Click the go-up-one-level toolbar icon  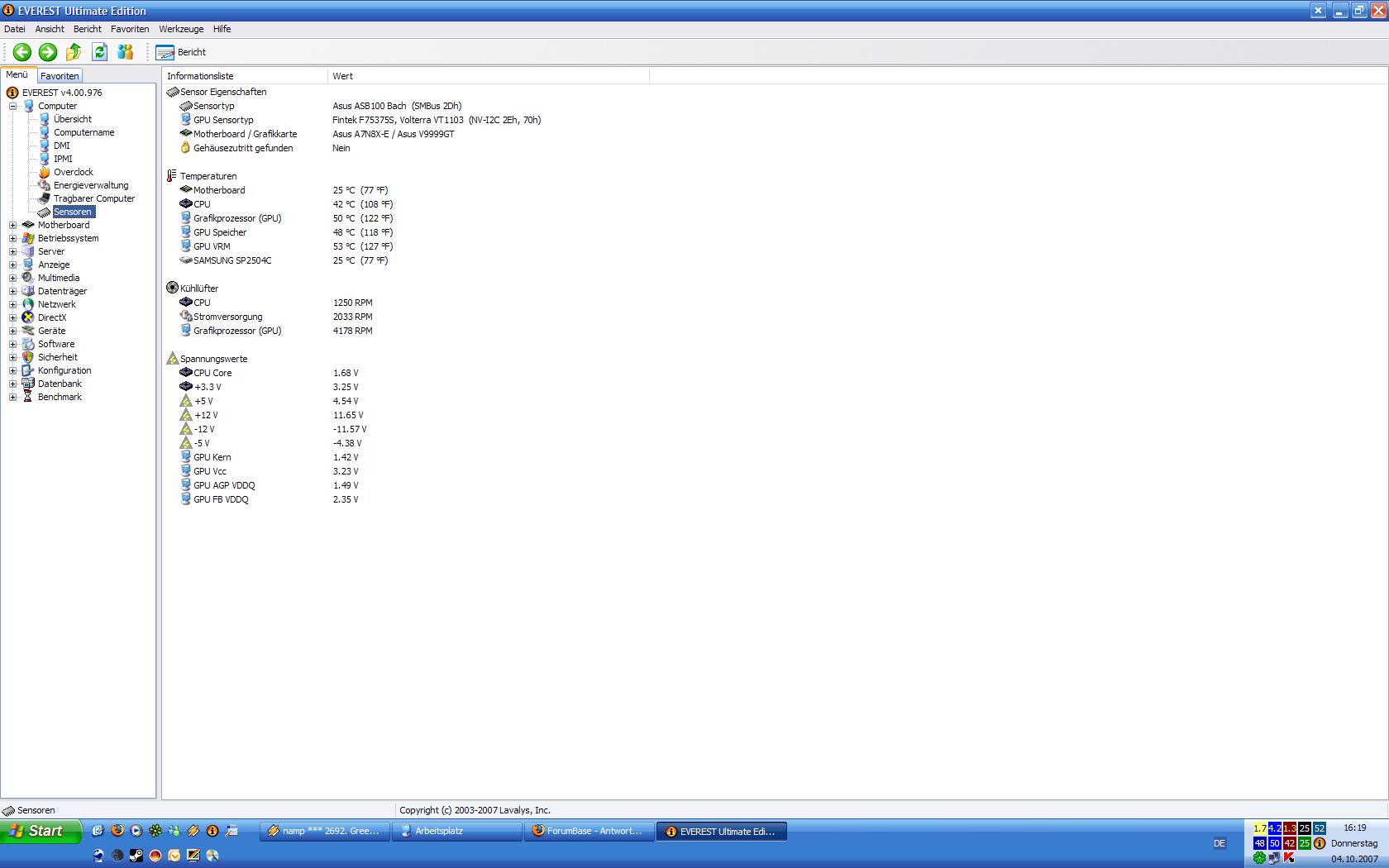pos(74,52)
